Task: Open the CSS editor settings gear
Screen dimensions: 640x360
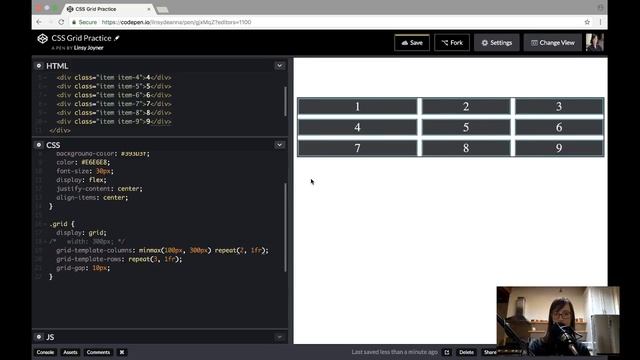Action: coord(39,145)
